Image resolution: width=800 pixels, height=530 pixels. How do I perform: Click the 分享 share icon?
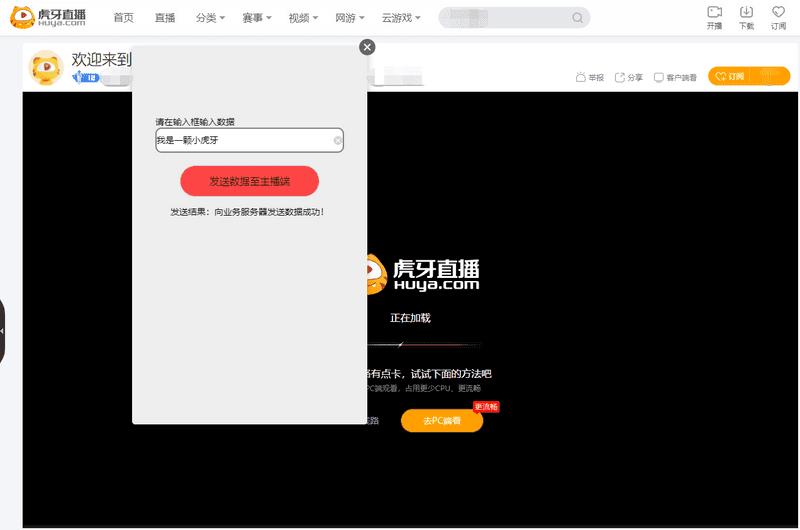[x=620, y=77]
